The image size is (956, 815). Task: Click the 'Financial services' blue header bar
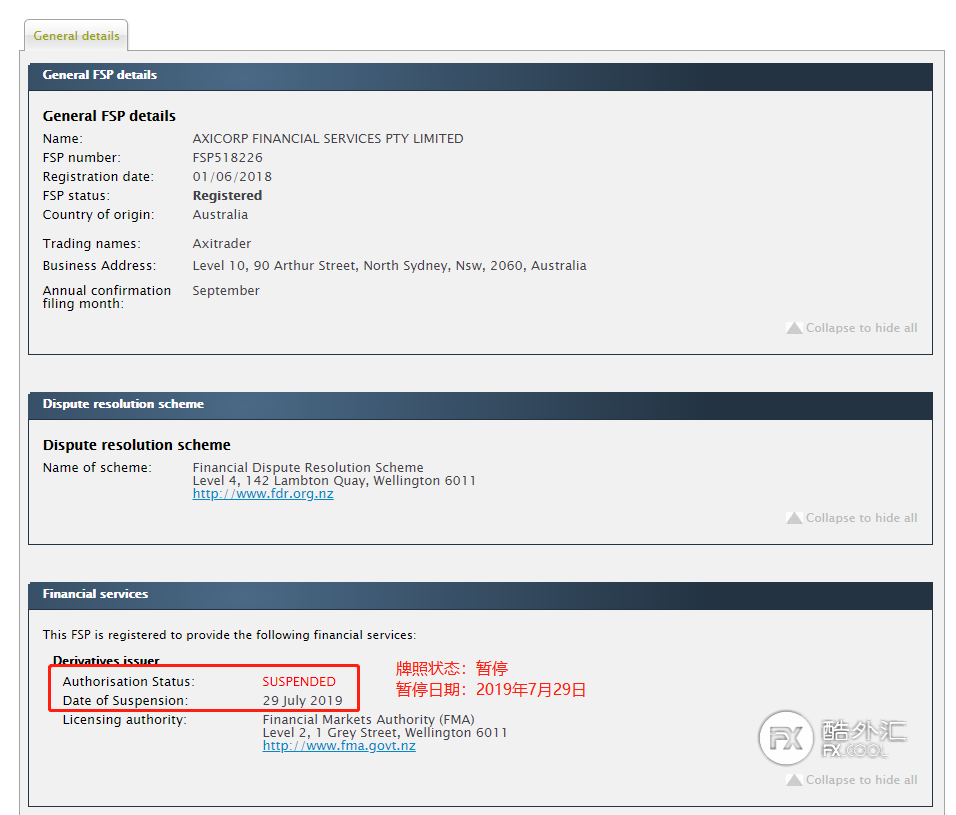tap(480, 594)
